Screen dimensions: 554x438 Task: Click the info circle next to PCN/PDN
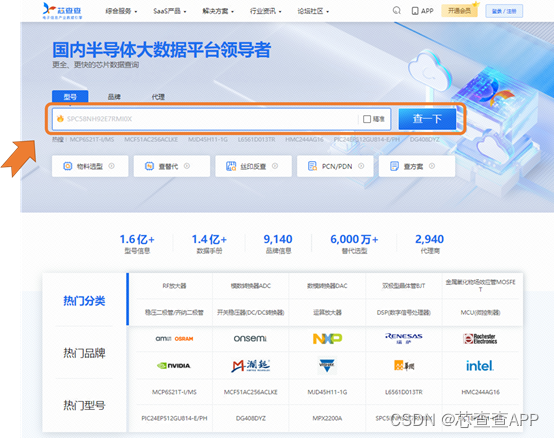361,166
